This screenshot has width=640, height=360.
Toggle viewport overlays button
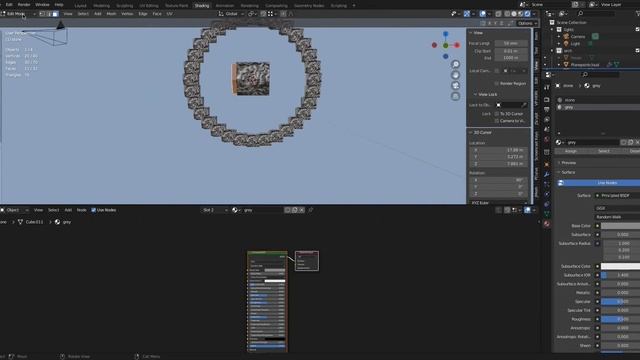pyautogui.click(x=483, y=13)
